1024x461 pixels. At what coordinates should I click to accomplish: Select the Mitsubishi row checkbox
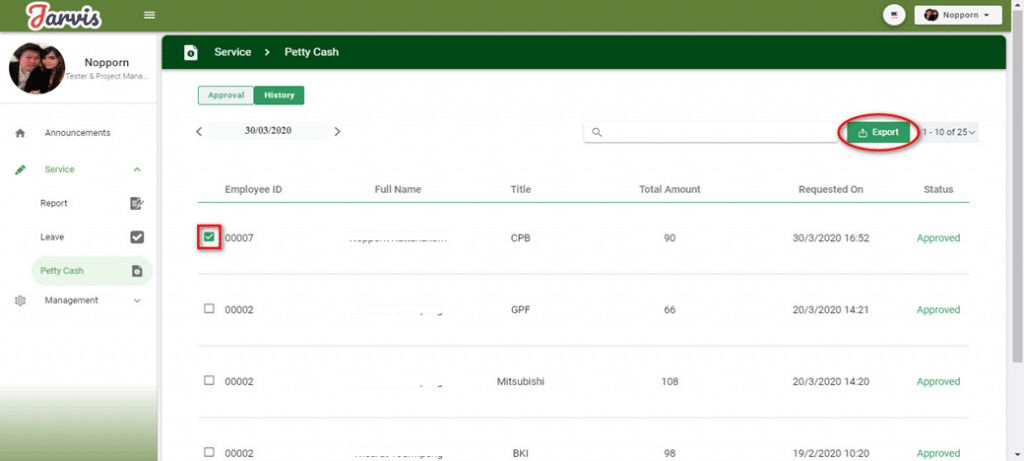click(x=209, y=381)
